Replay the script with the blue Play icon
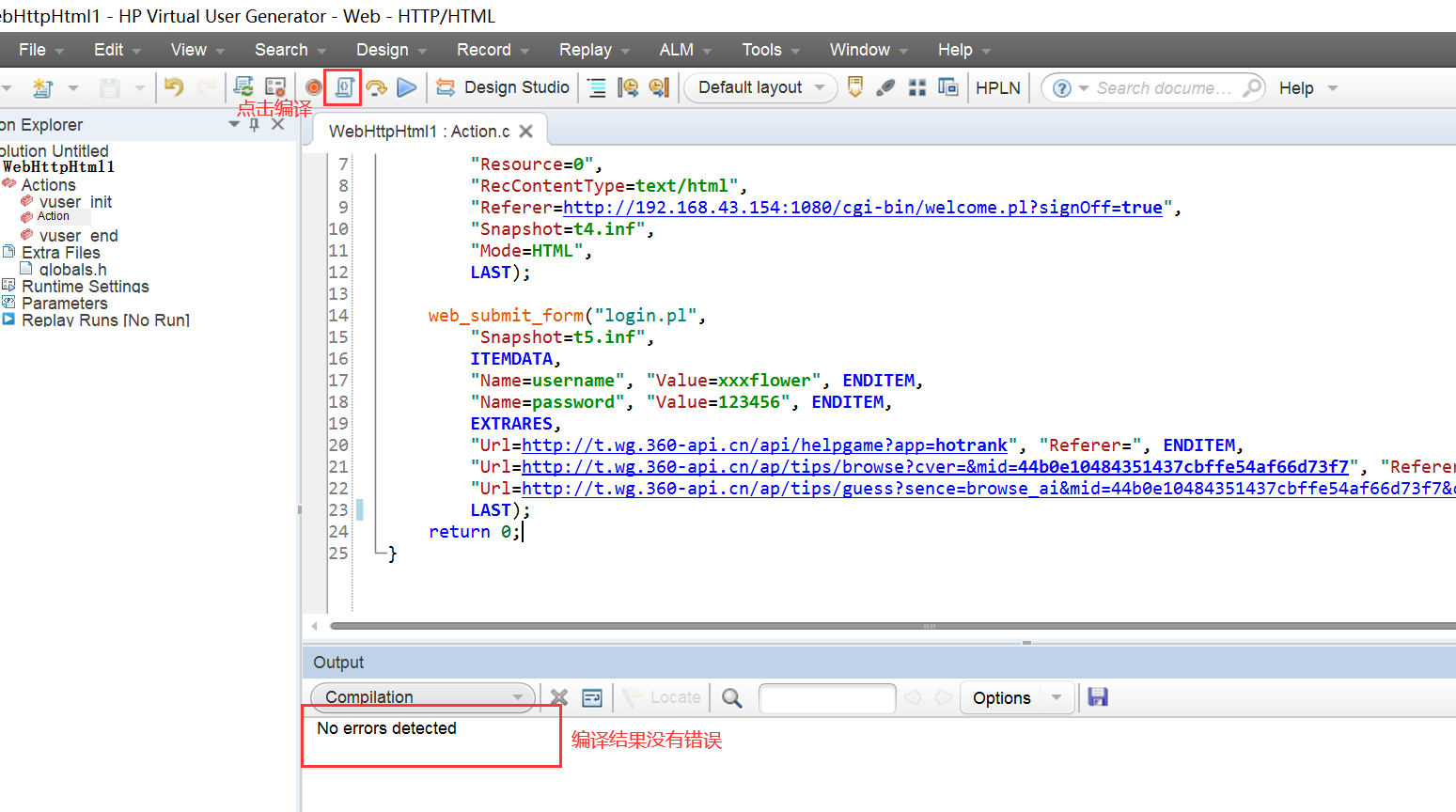Image resolution: width=1456 pixels, height=812 pixels. (x=407, y=87)
